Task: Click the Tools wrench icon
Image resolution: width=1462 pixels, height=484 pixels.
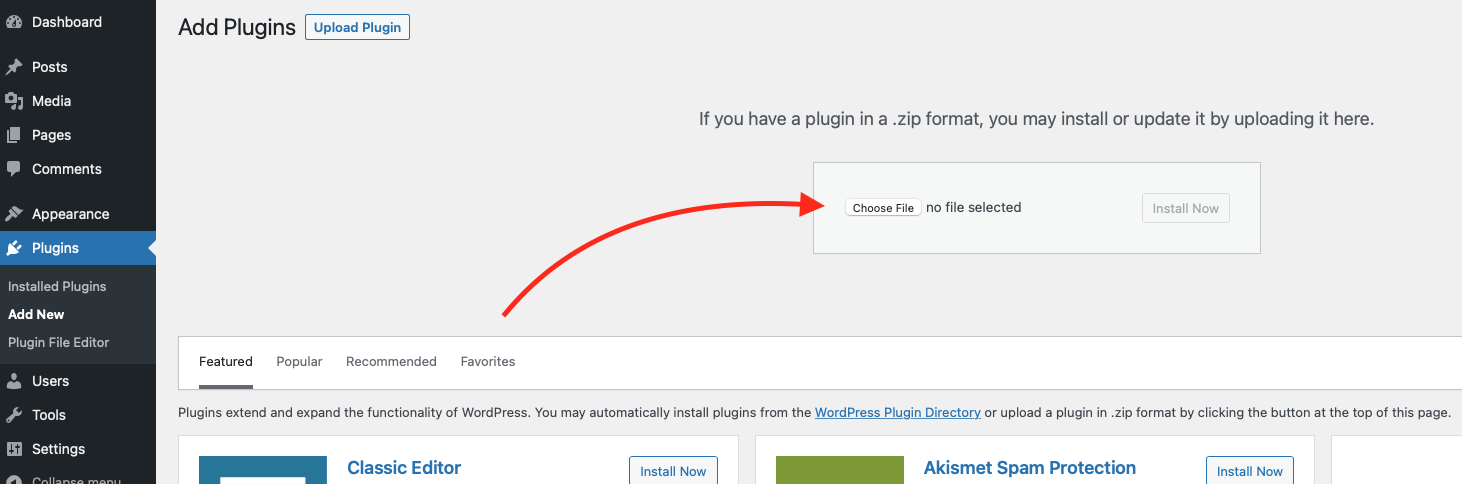Action: pos(14,415)
